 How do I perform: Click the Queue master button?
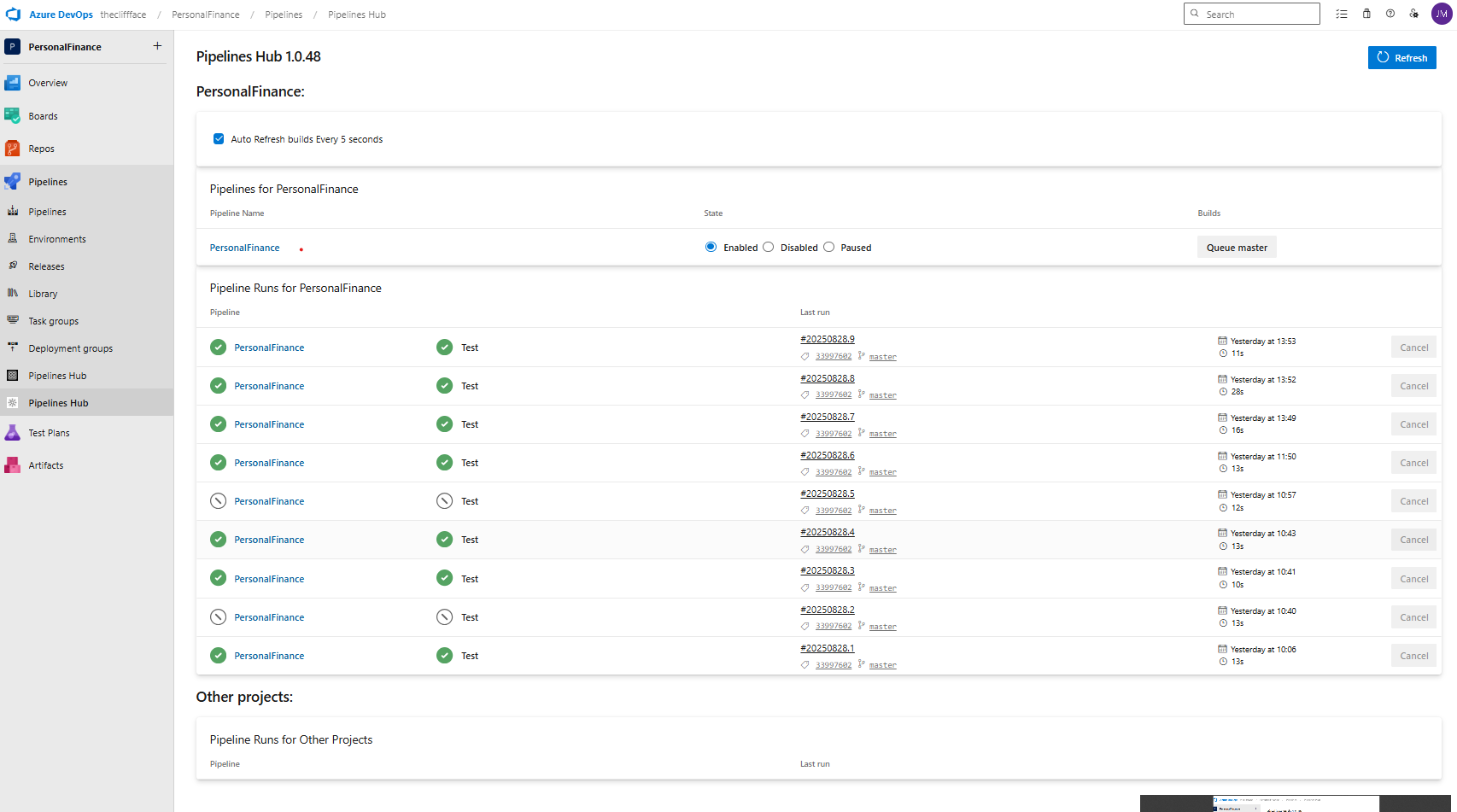[1237, 248]
